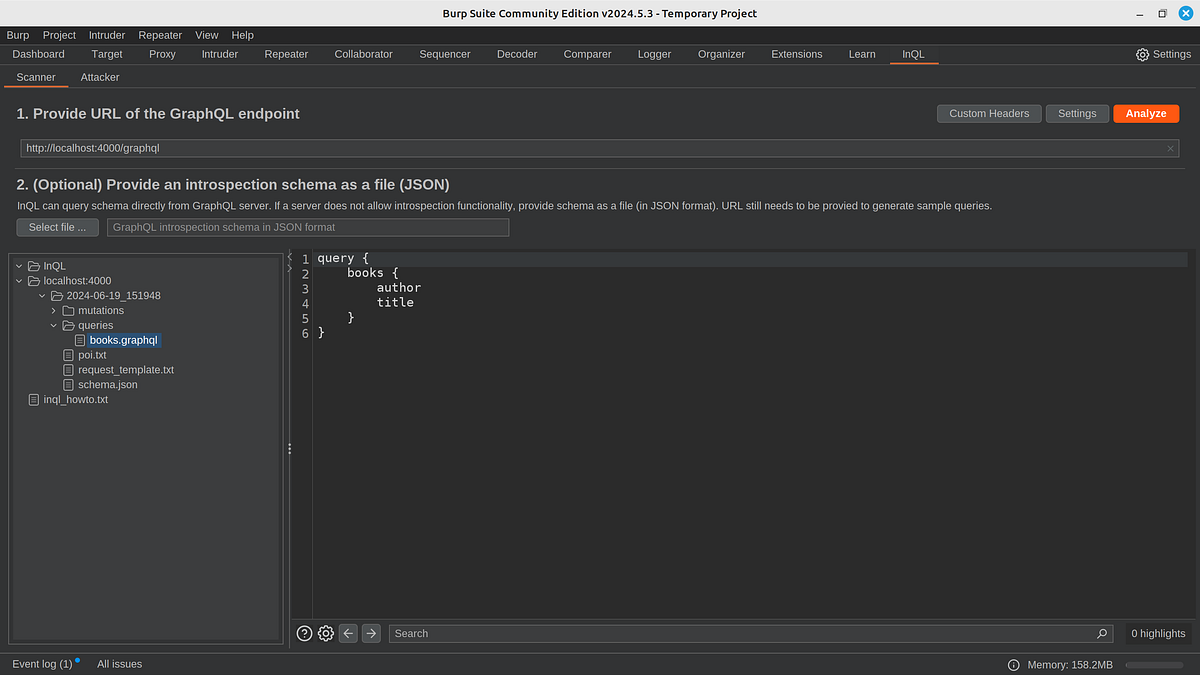The width and height of the screenshot is (1200, 675).
Task: Switch to the Proxy tab
Action: 162,54
